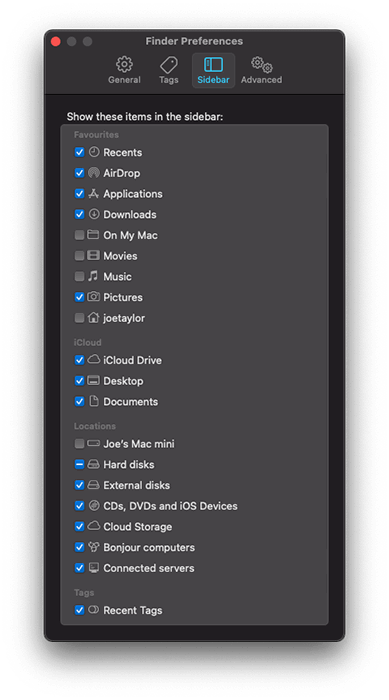Open the Tags preferences tag icon
The image size is (389, 700).
pos(169,65)
